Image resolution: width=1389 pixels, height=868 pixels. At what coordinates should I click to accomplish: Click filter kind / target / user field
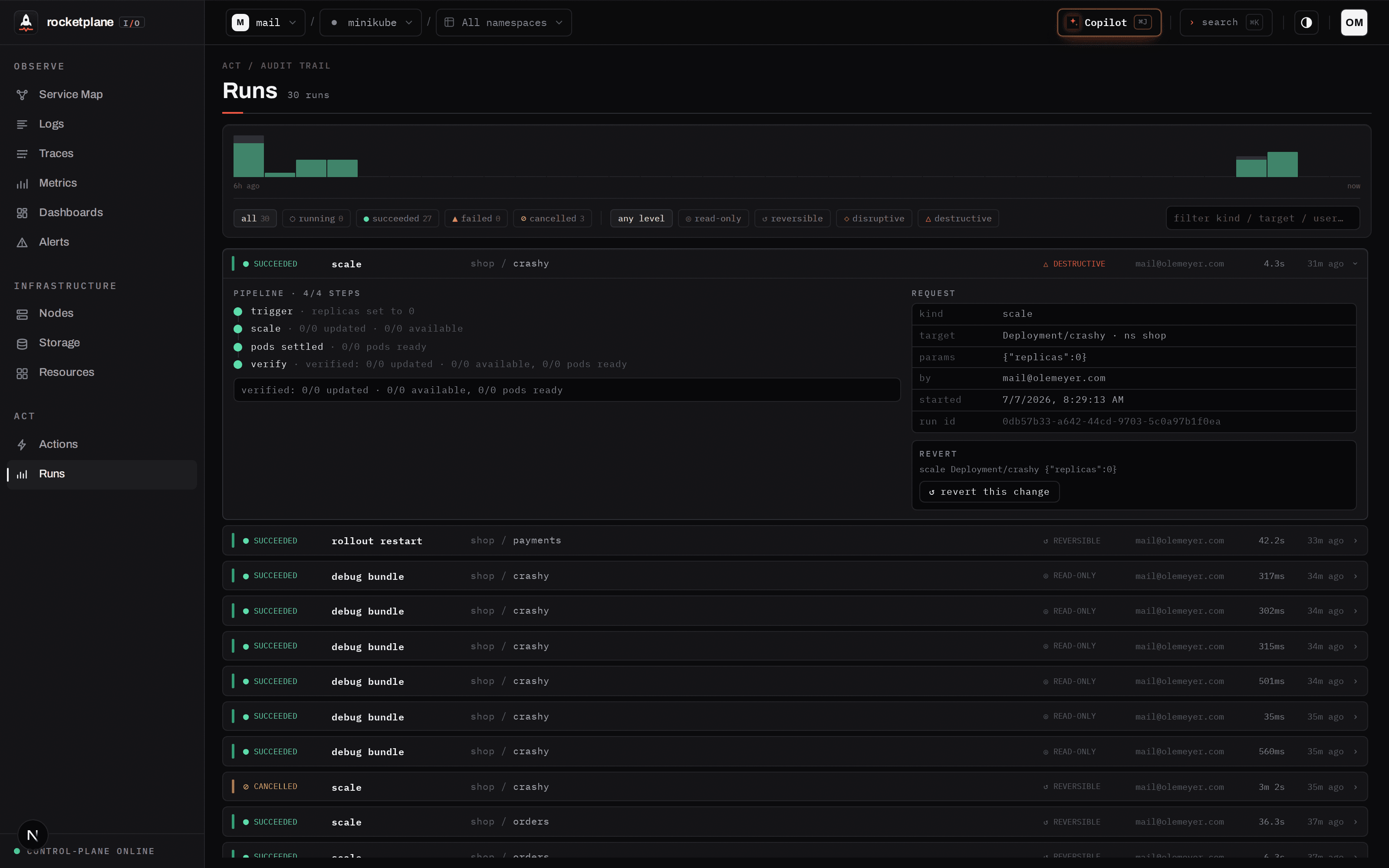point(1262,219)
